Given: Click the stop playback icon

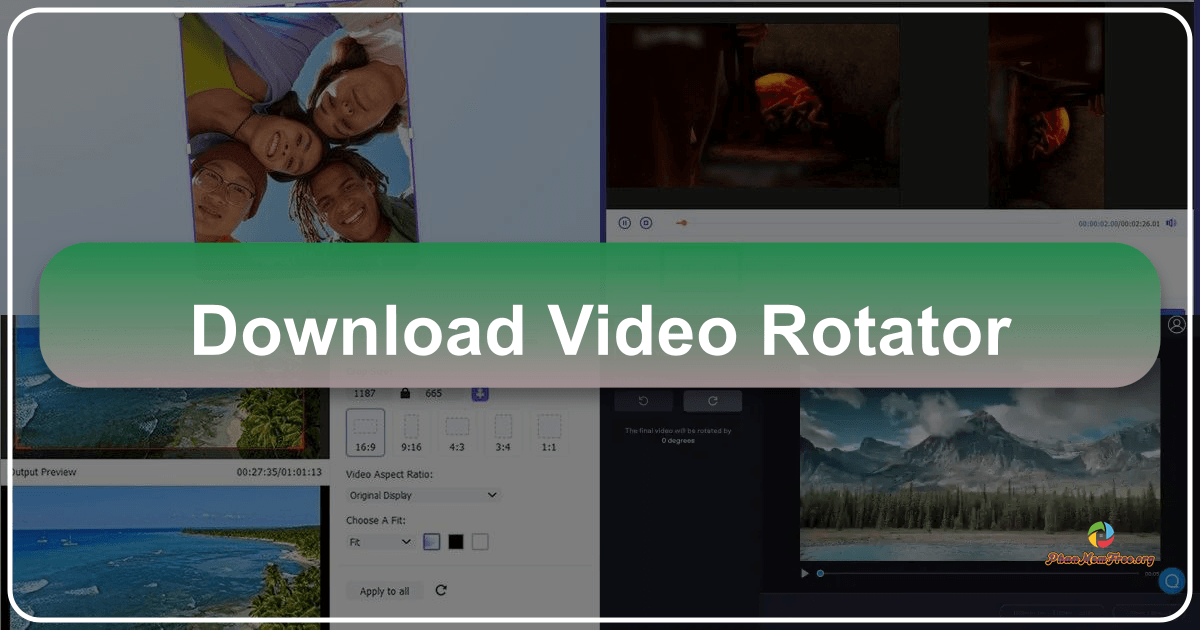Looking at the screenshot, I should click(x=646, y=223).
